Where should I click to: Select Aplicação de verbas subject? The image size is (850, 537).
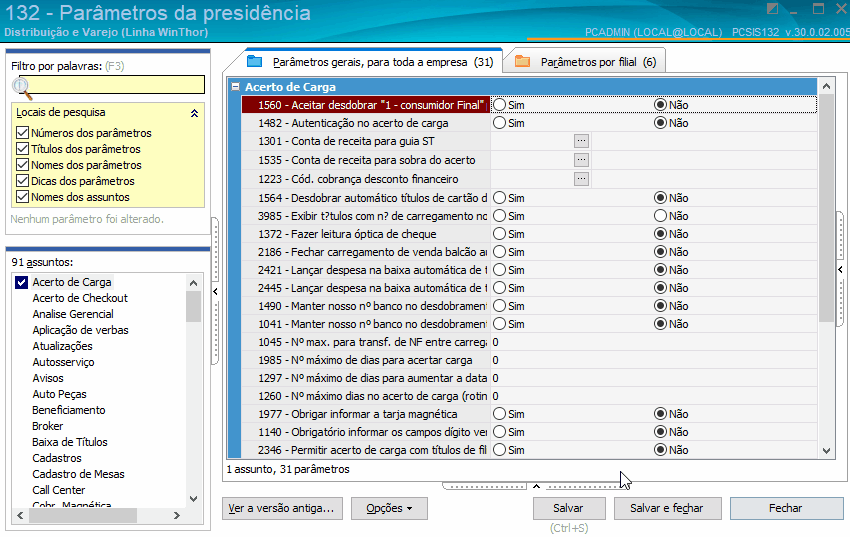tap(80, 330)
